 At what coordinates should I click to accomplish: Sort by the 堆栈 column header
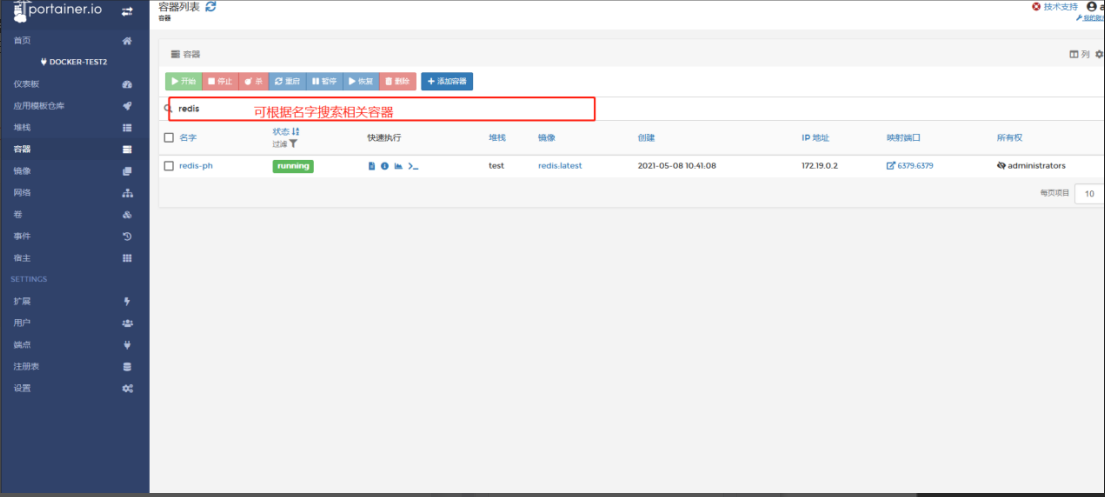click(x=498, y=137)
